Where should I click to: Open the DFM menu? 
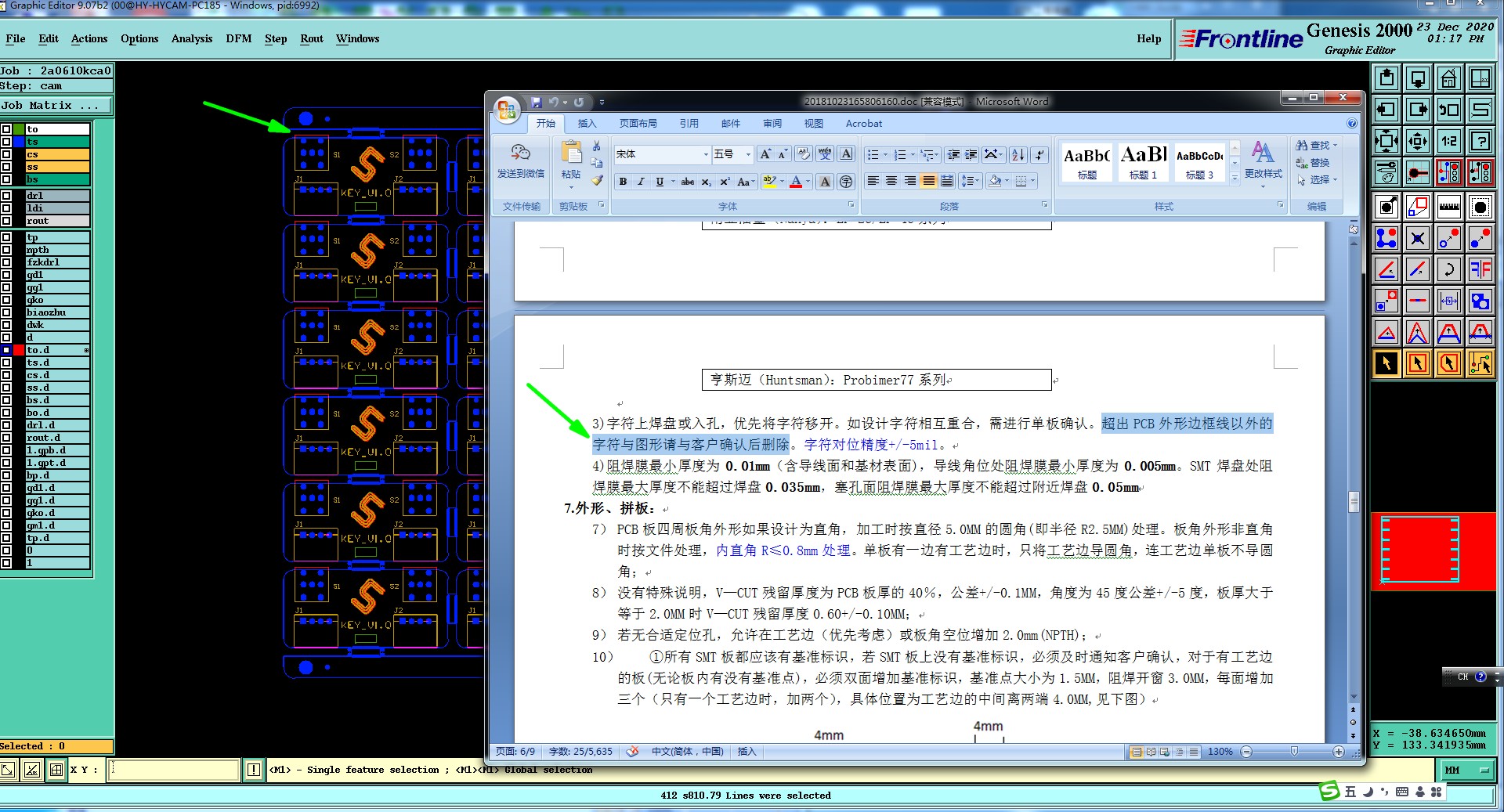tap(239, 38)
